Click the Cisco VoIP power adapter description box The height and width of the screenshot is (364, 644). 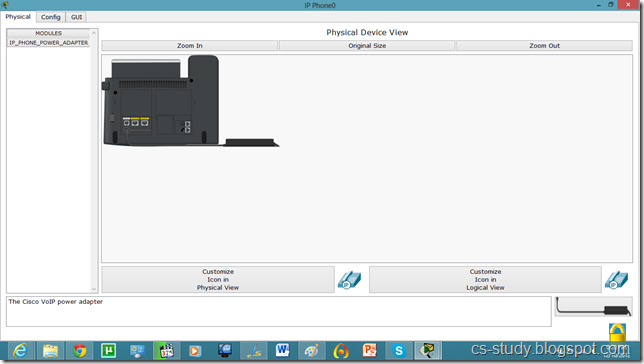[x=278, y=311]
